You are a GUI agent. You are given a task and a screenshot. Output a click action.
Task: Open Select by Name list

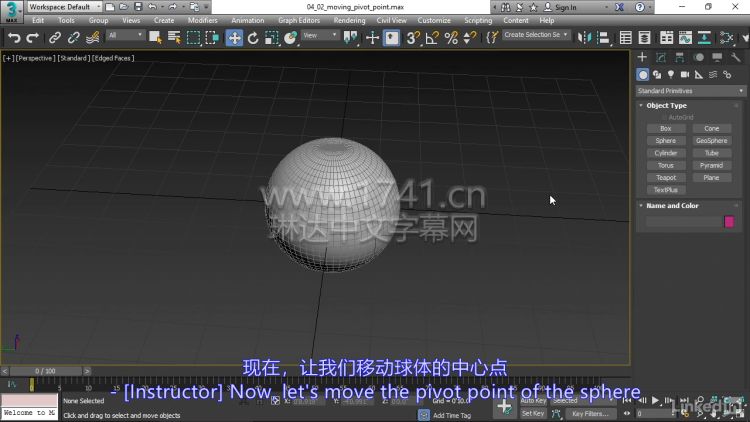(x=174, y=38)
